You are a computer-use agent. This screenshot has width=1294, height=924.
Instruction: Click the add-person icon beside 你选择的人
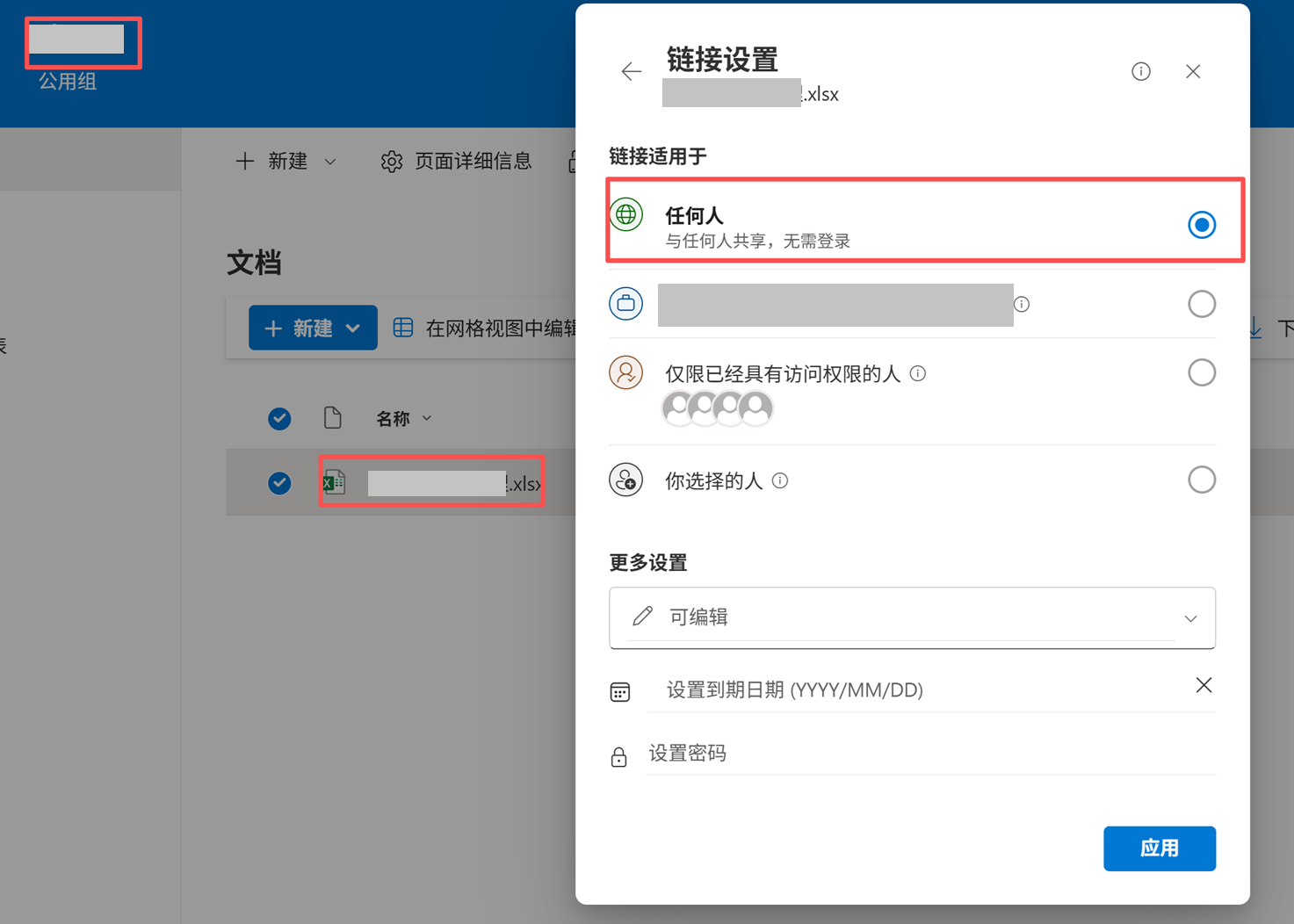(x=626, y=480)
